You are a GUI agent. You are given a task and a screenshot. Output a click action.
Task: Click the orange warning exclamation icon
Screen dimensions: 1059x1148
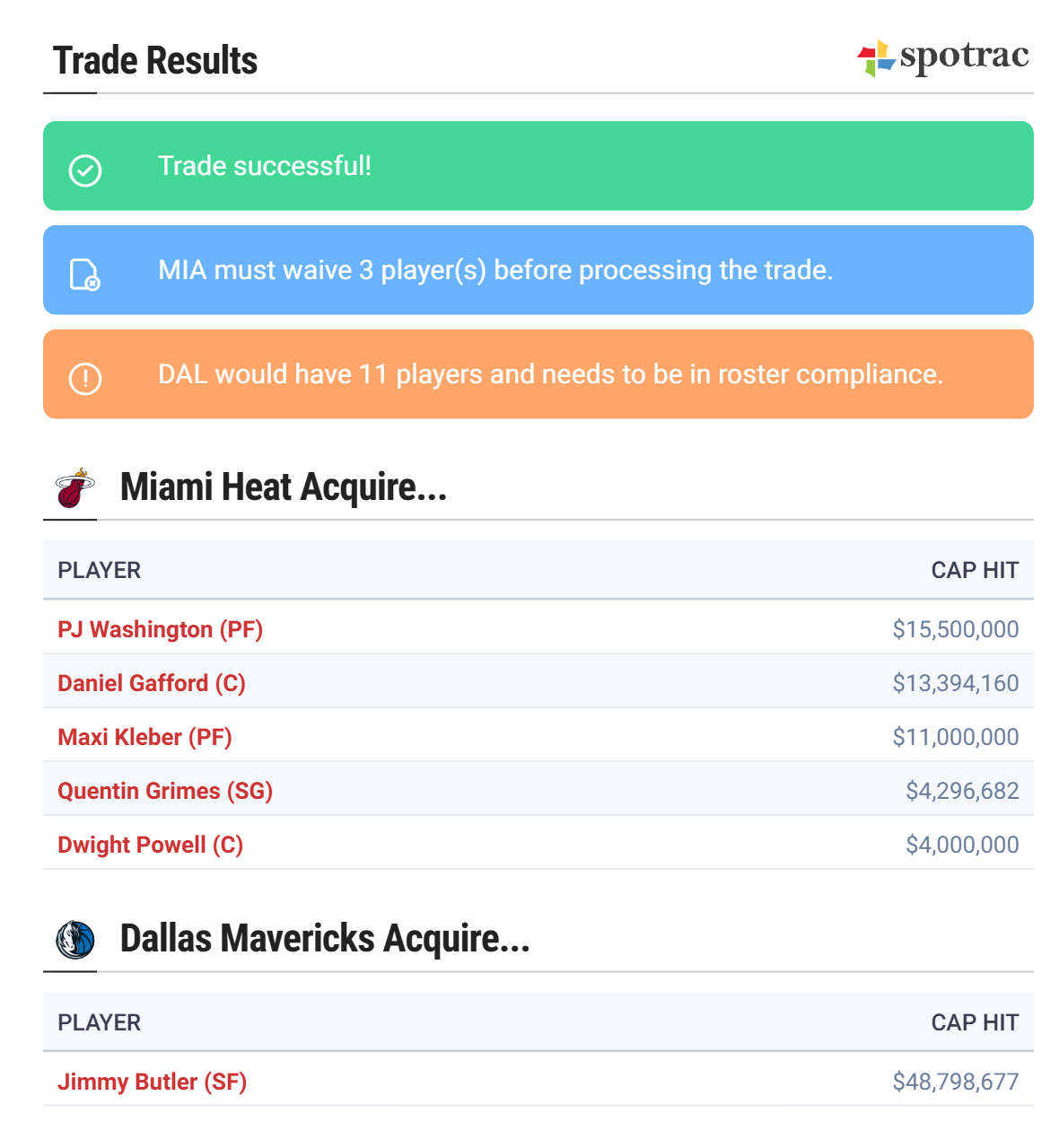pyautogui.click(x=85, y=378)
